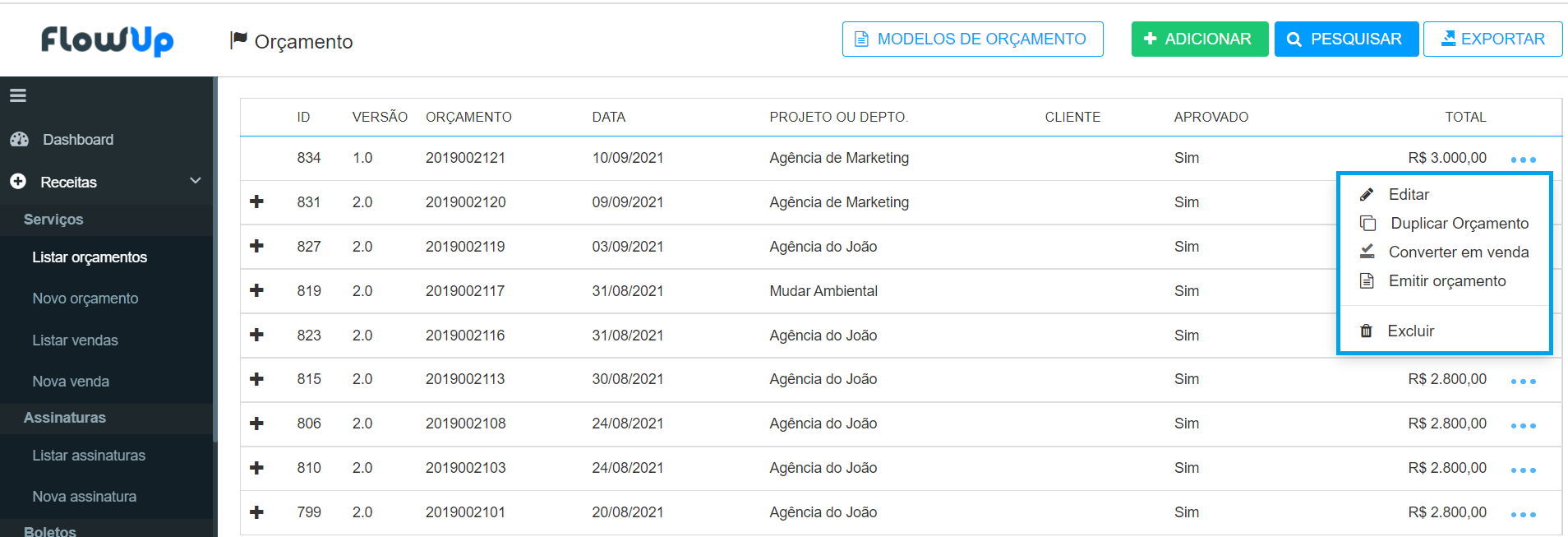Click the pencil icon beside Editar
The width and height of the screenshot is (1568, 537).
point(1367,195)
